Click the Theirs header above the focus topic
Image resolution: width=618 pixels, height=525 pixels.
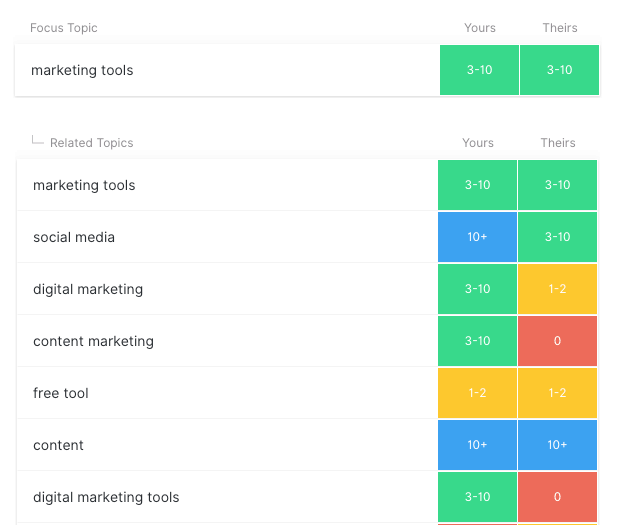tap(560, 28)
